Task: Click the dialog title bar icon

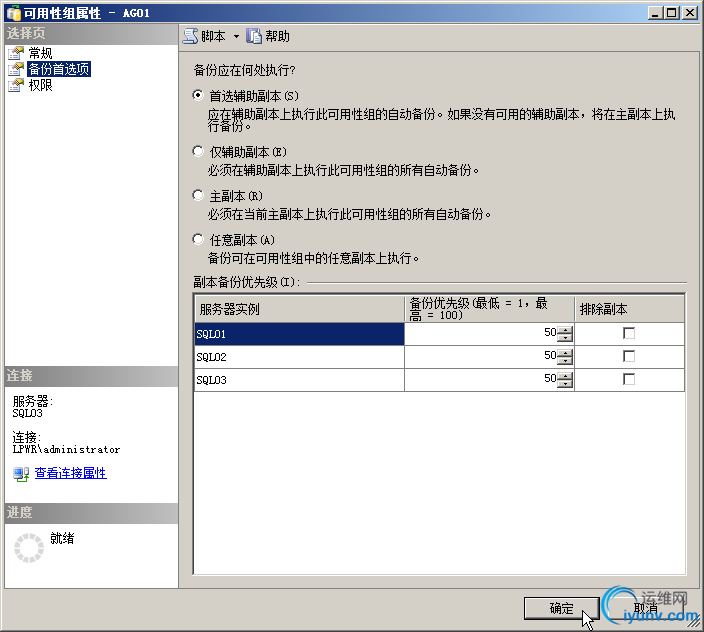Action: 14,13
